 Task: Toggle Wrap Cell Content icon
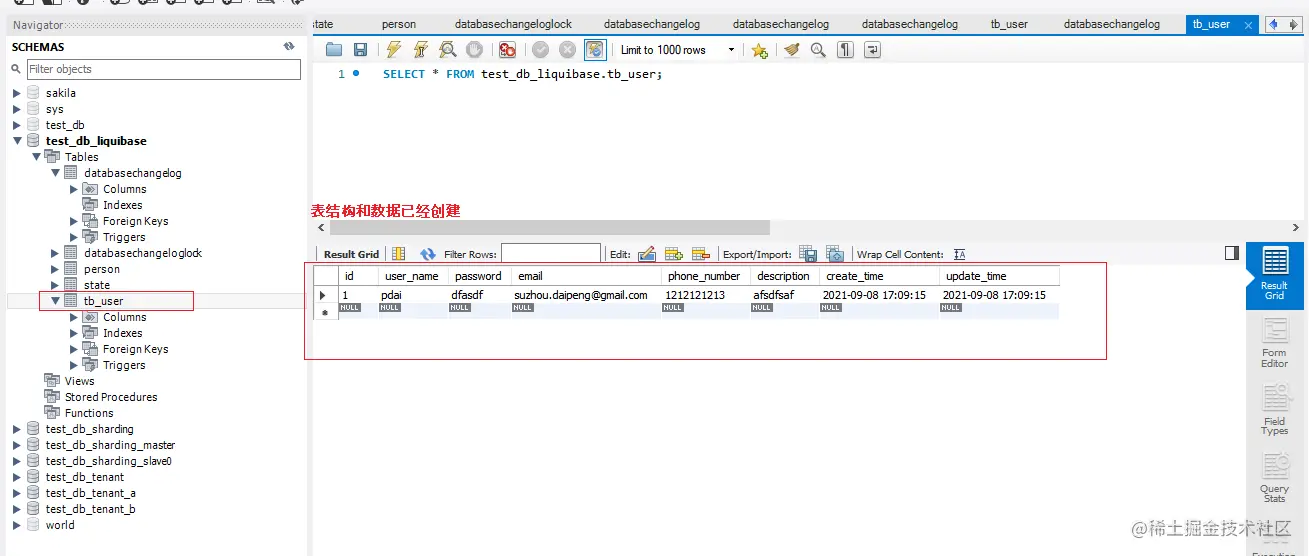(959, 254)
